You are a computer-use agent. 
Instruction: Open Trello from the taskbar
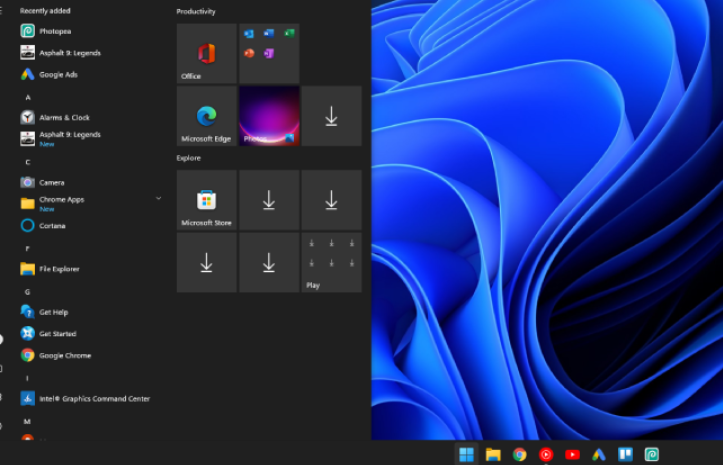point(625,454)
